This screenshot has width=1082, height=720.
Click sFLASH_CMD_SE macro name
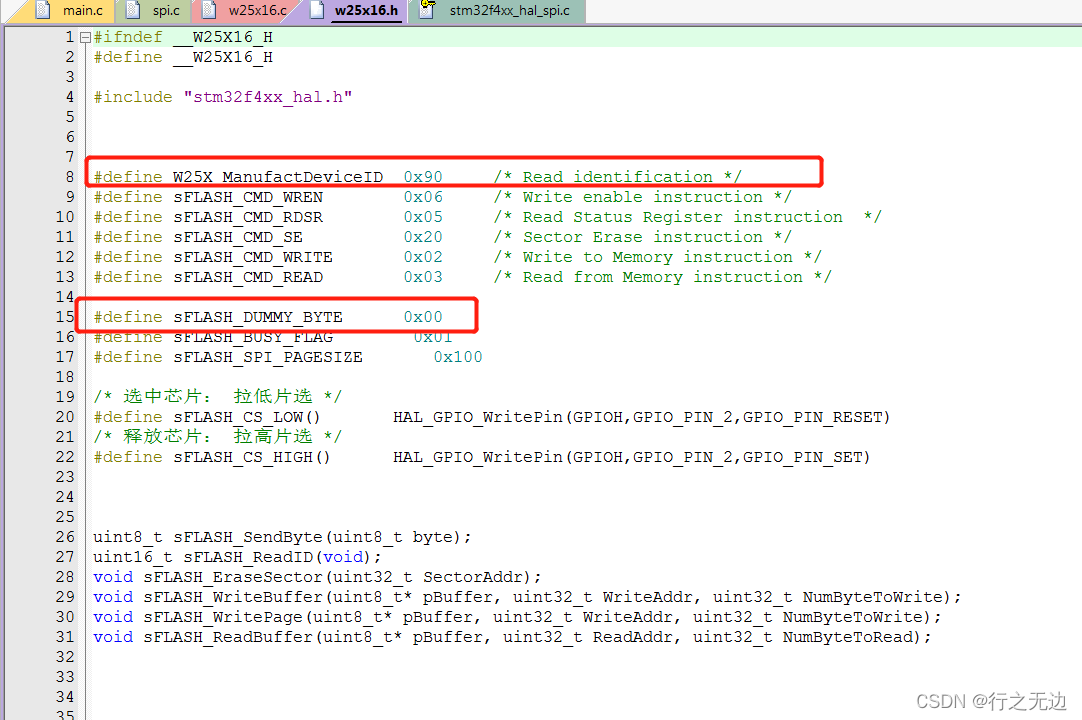[238, 237]
